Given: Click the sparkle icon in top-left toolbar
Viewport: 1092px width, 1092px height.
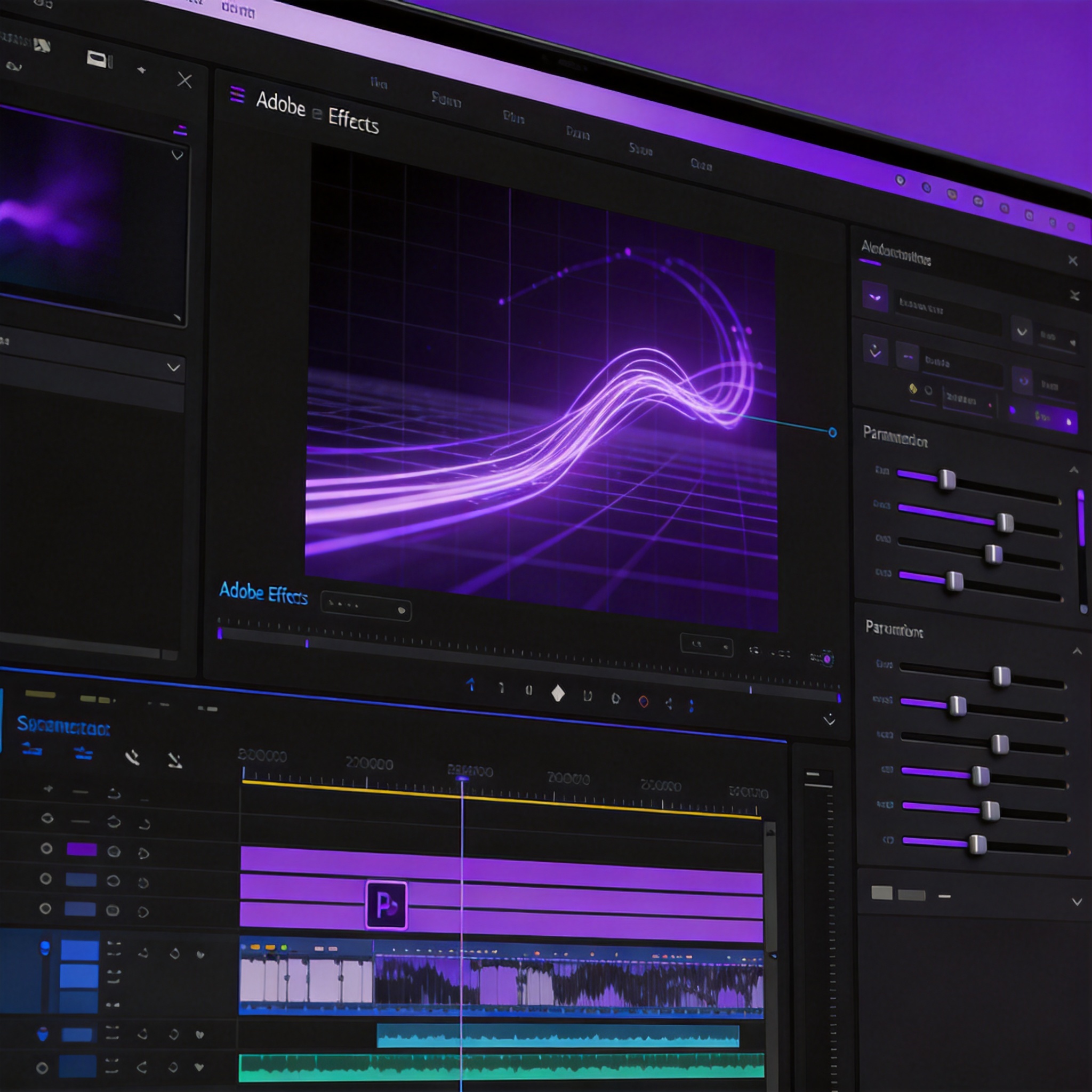Looking at the screenshot, I should click(141, 70).
